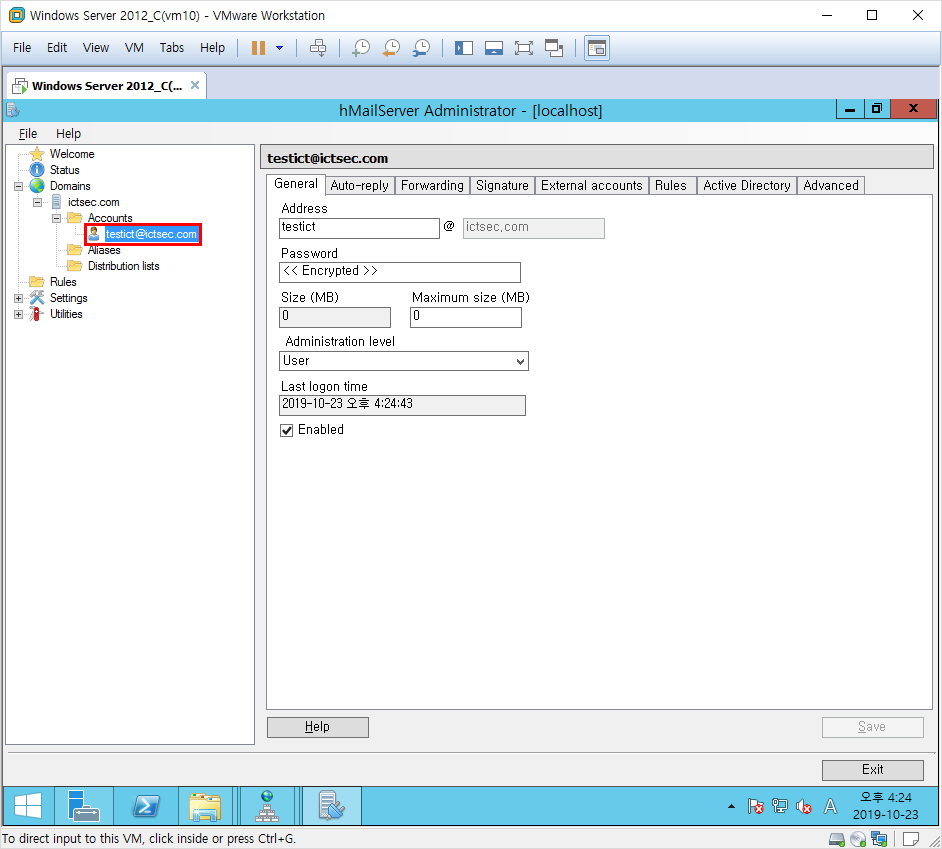The height and width of the screenshot is (849, 942).
Task: Take a snapshot of the VM
Action: [x=360, y=48]
